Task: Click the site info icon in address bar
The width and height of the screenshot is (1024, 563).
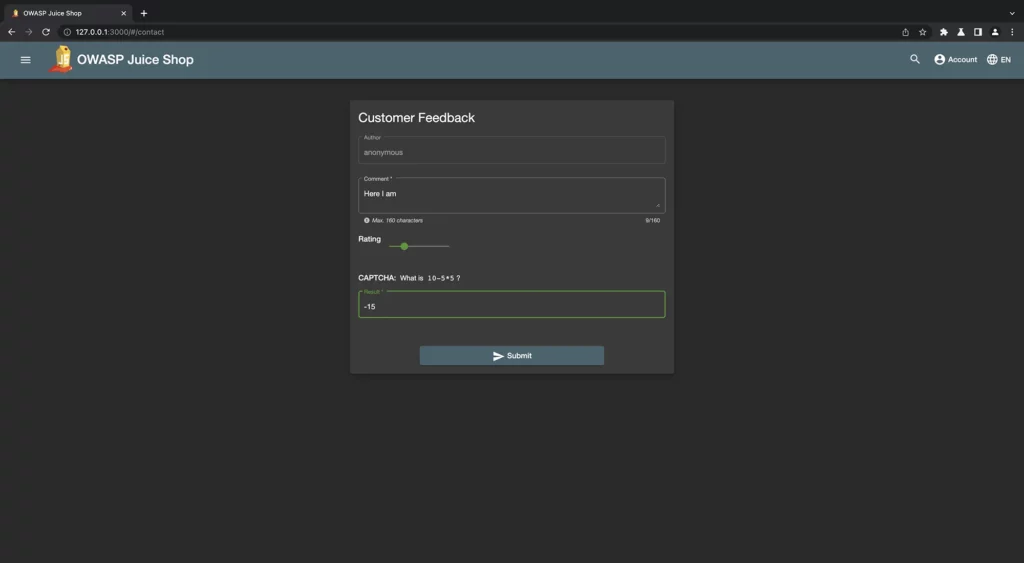Action: (67, 31)
